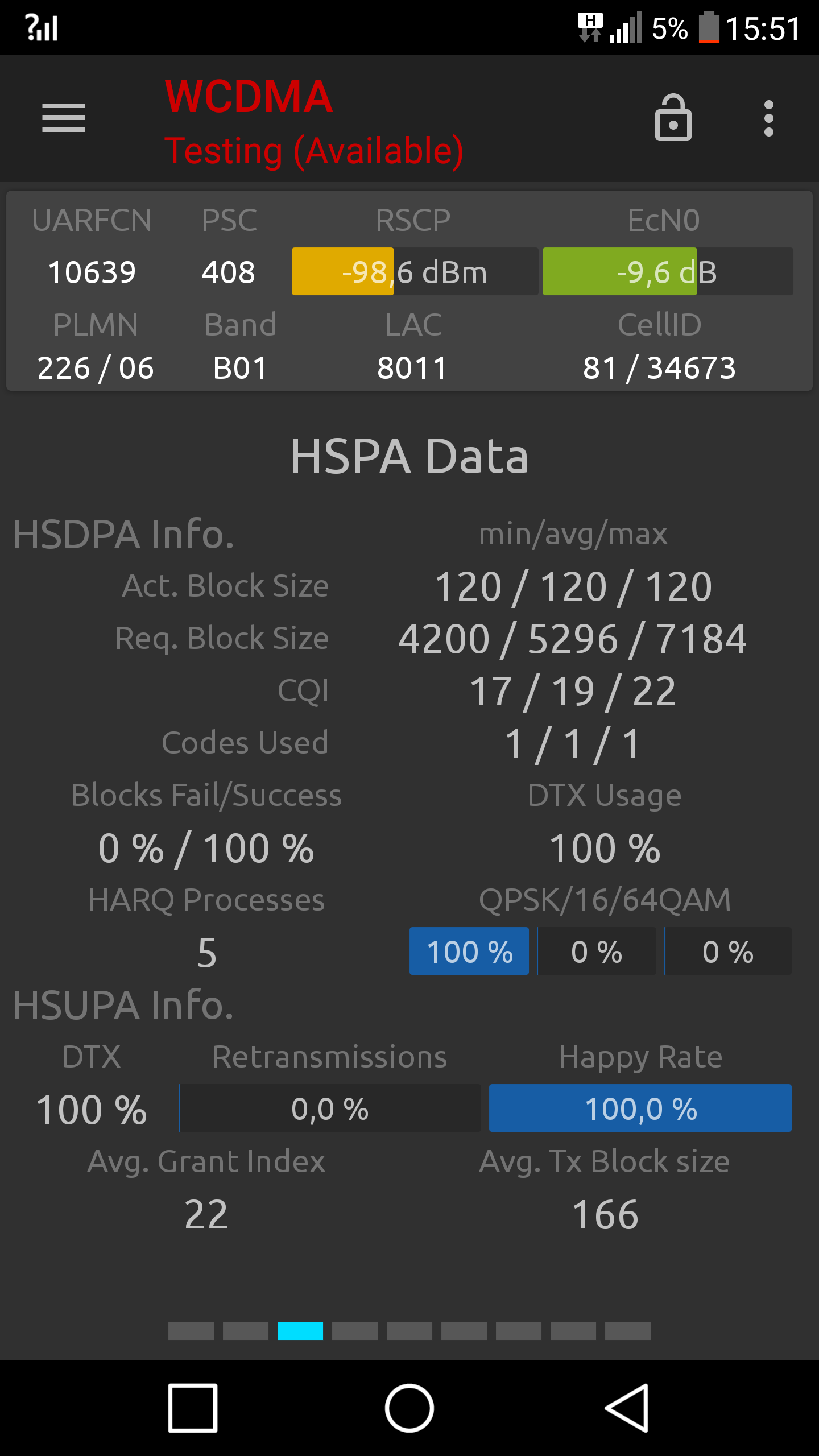Tap the unlocked padlock icon
Screen dimensions: 819x1456
pos(673,118)
